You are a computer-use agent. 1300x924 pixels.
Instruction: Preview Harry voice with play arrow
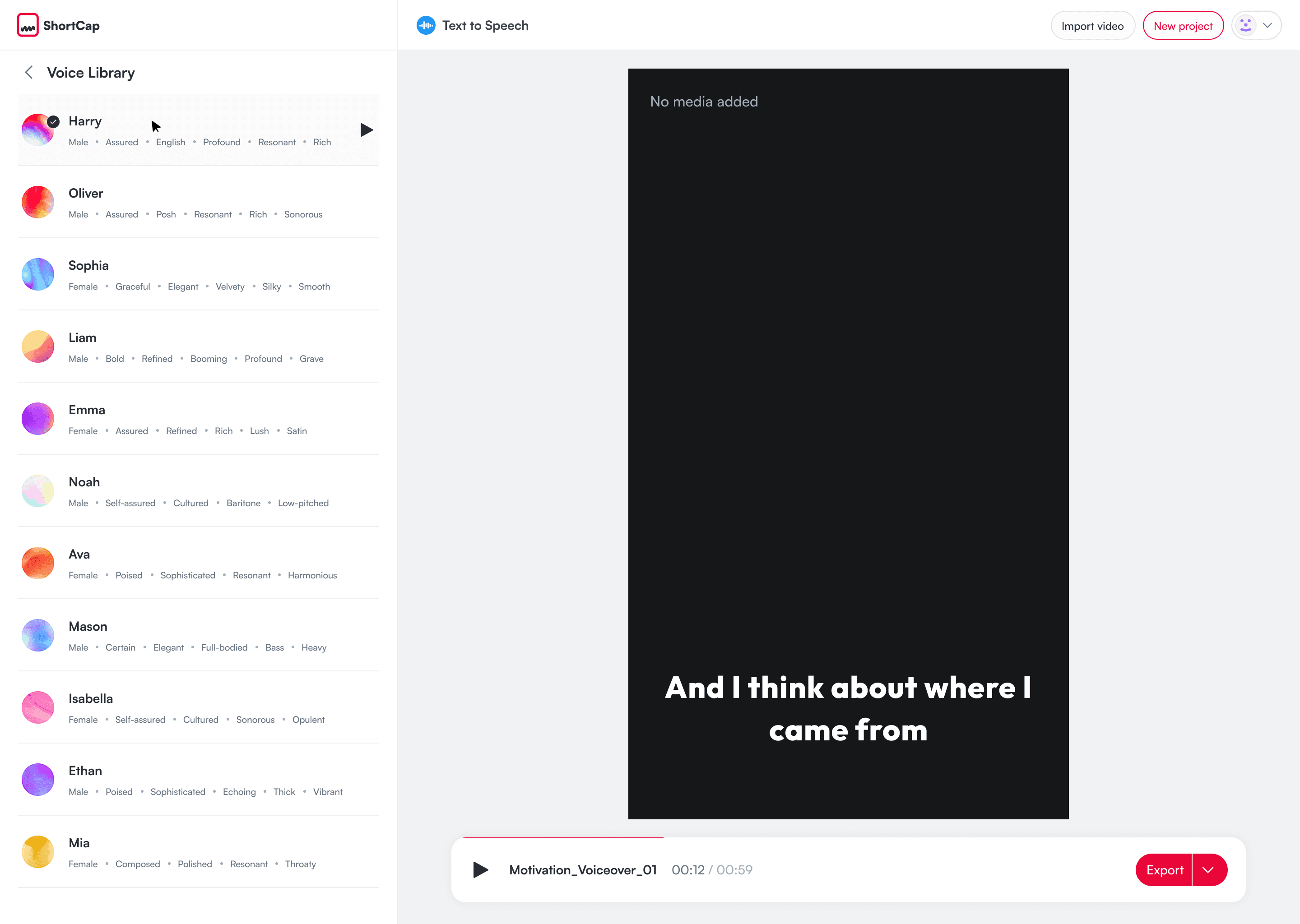(x=367, y=130)
